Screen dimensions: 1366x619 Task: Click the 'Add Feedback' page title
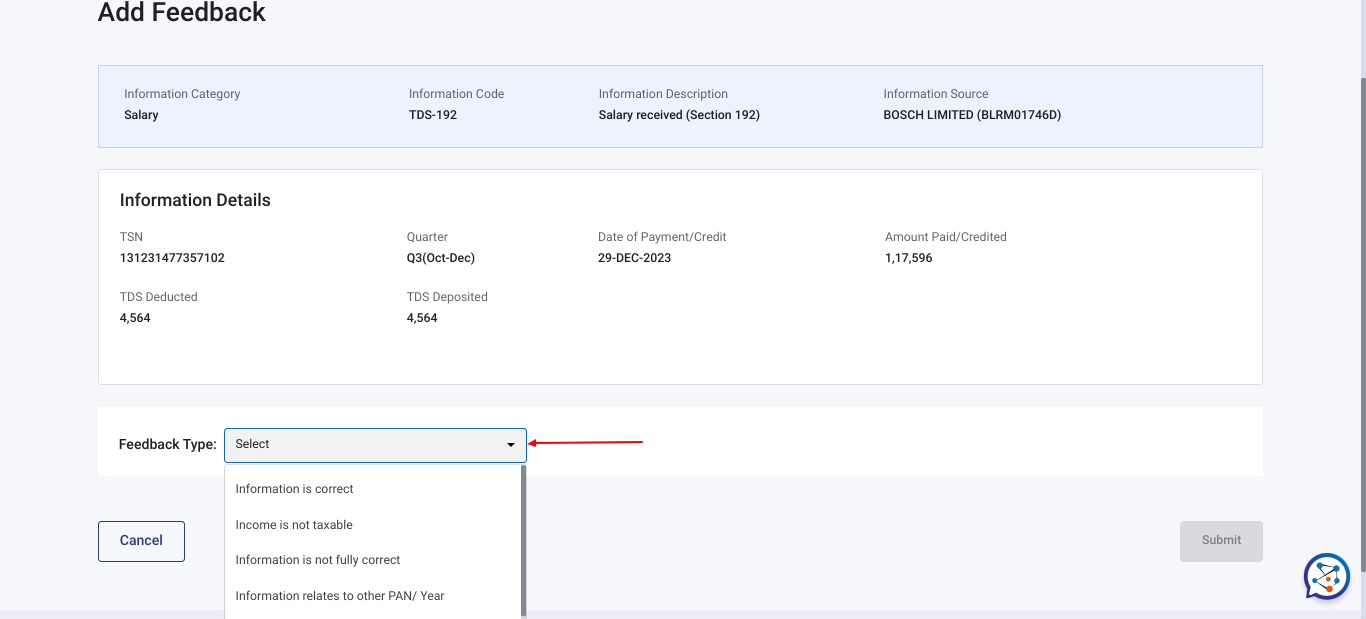click(182, 13)
